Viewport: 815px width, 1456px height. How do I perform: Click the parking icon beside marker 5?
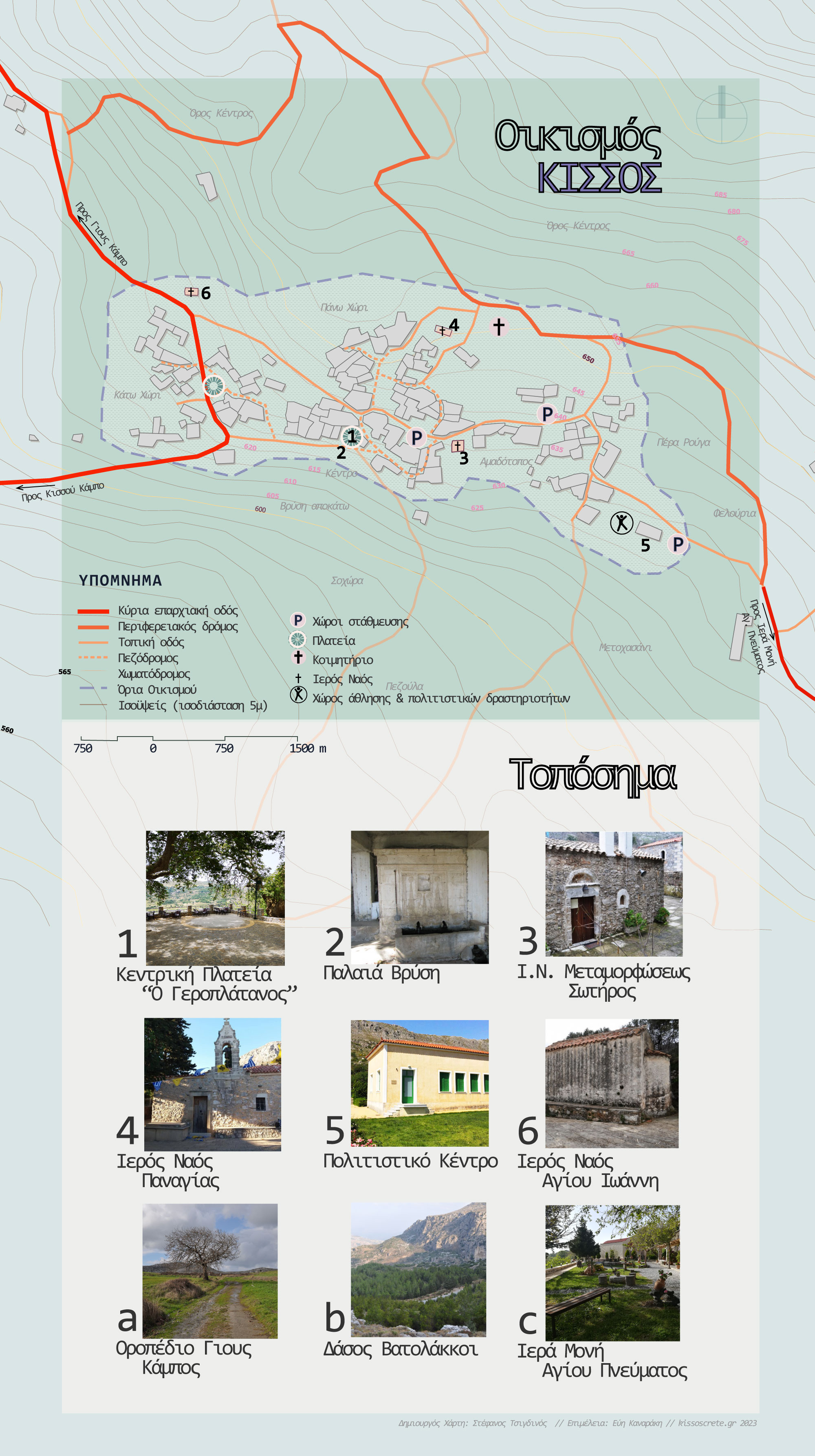[678, 544]
